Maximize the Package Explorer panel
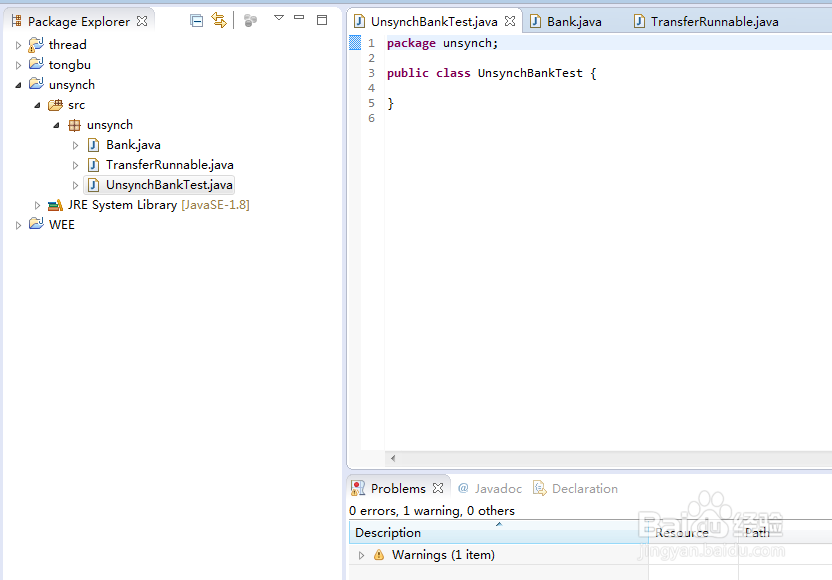This screenshot has width=832, height=580. pos(322,20)
